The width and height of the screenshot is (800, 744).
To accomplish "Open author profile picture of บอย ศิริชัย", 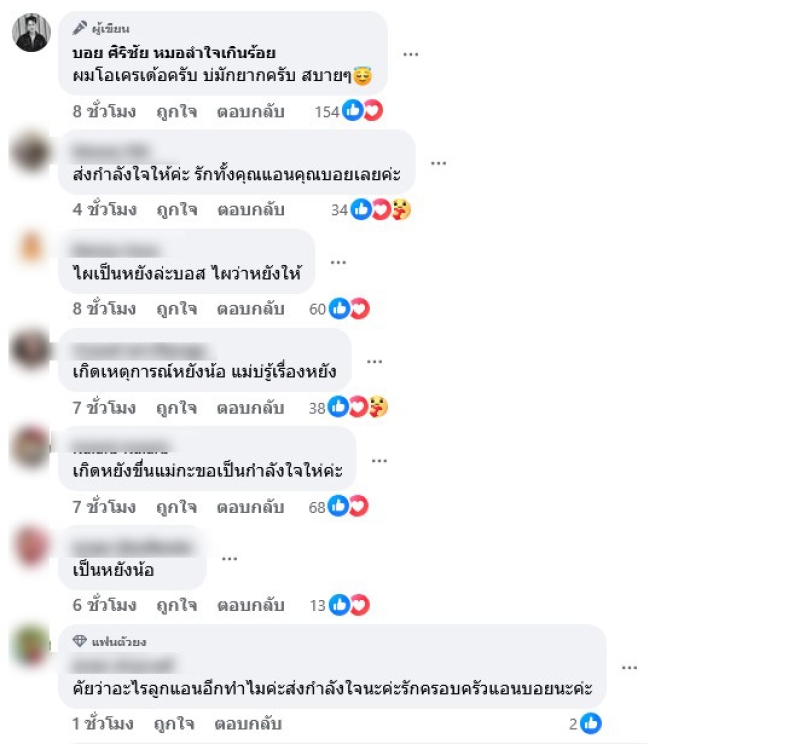I will click(31, 33).
